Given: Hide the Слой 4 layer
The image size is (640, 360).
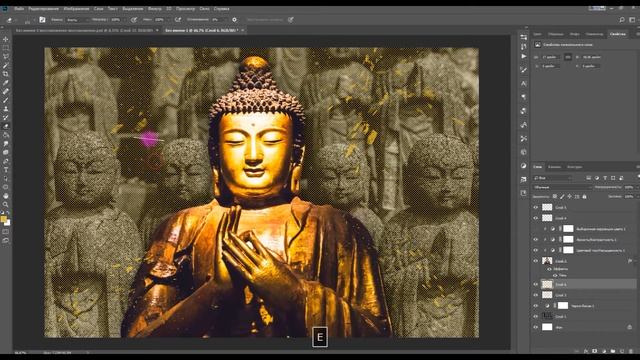Looking at the screenshot, I should (536, 218).
